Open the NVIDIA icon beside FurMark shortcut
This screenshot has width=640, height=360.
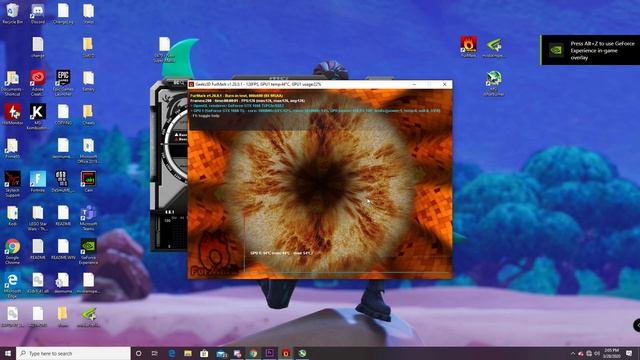pos(493,47)
